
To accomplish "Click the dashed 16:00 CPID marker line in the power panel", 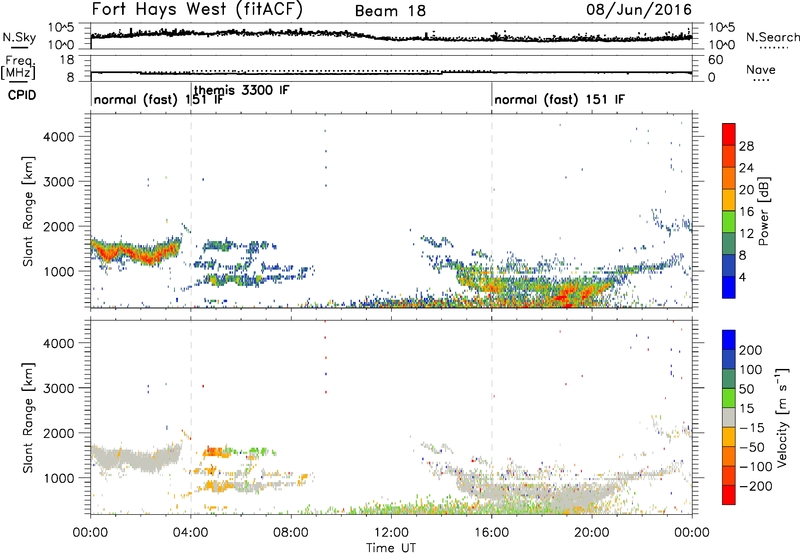I will 492,210.
